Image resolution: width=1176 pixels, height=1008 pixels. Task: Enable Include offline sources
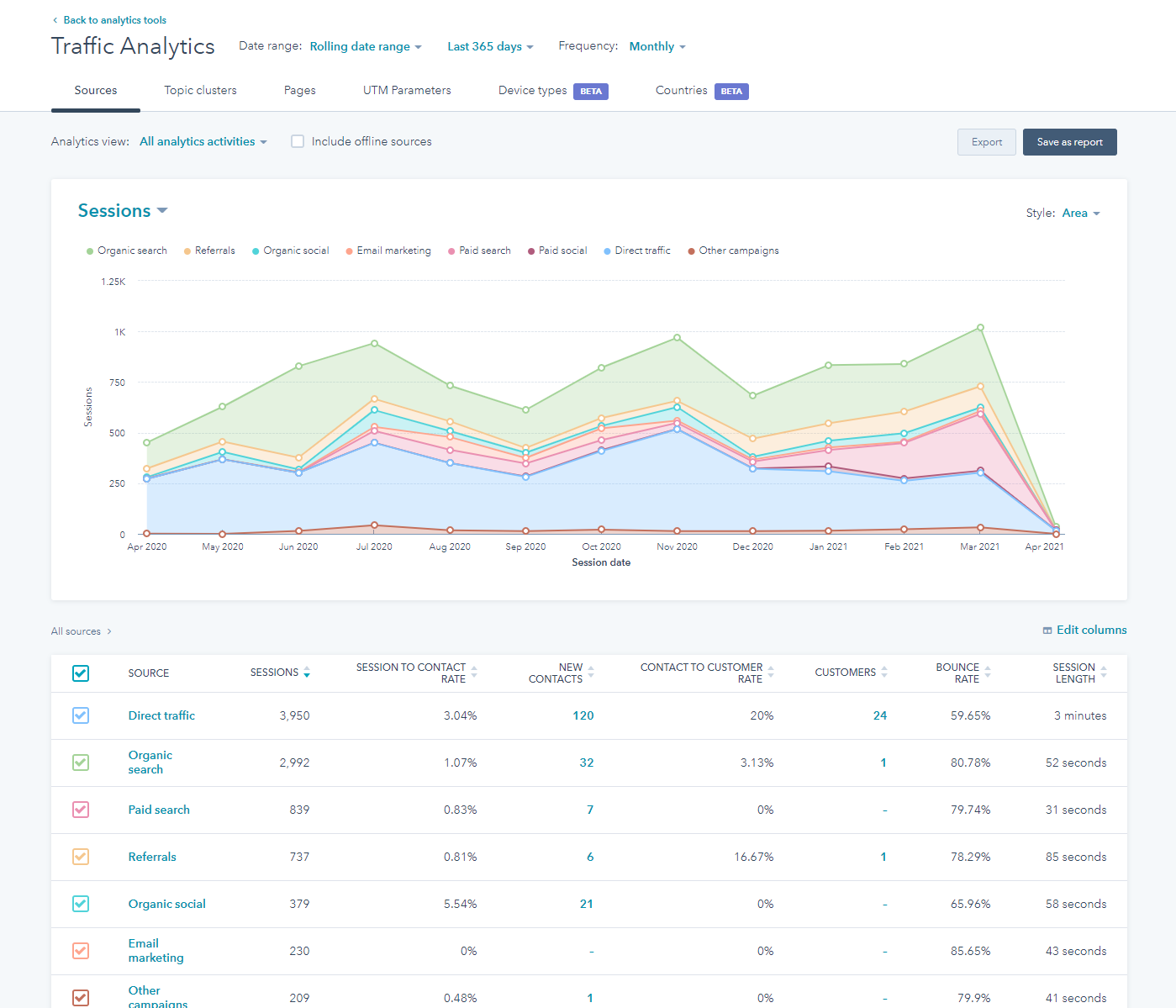point(298,141)
